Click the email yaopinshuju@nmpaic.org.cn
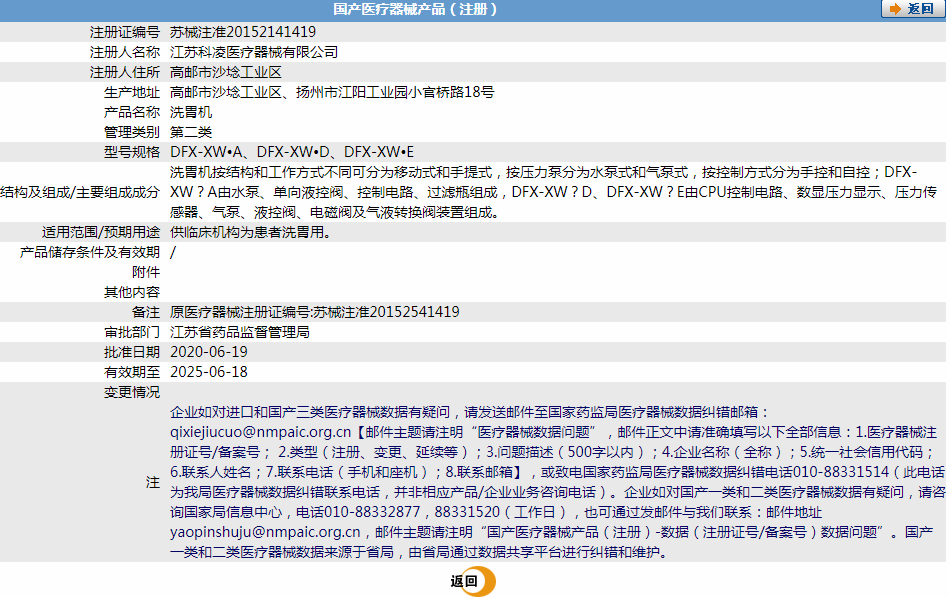The height and width of the screenshot is (597, 949). pos(265,532)
